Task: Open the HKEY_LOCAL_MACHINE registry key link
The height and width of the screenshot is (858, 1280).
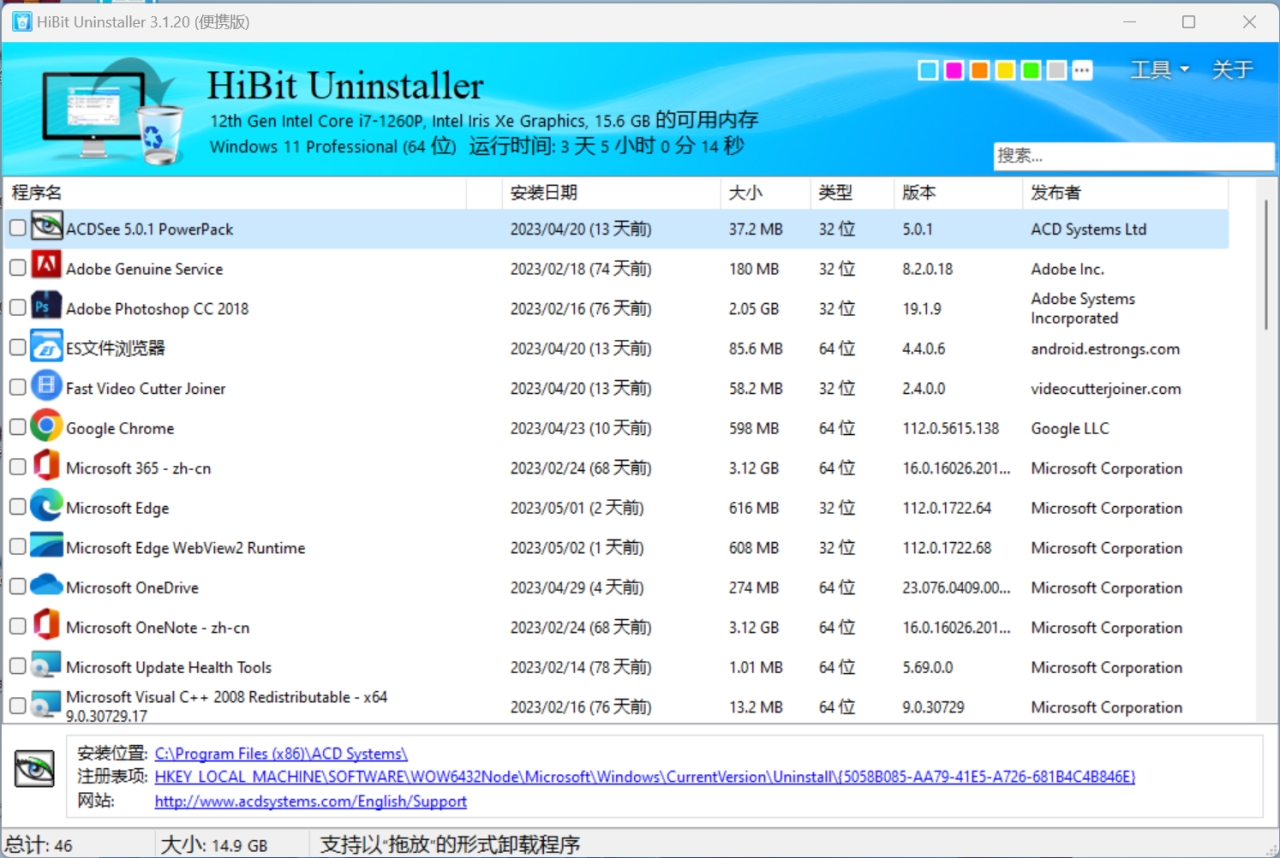Action: [x=645, y=777]
